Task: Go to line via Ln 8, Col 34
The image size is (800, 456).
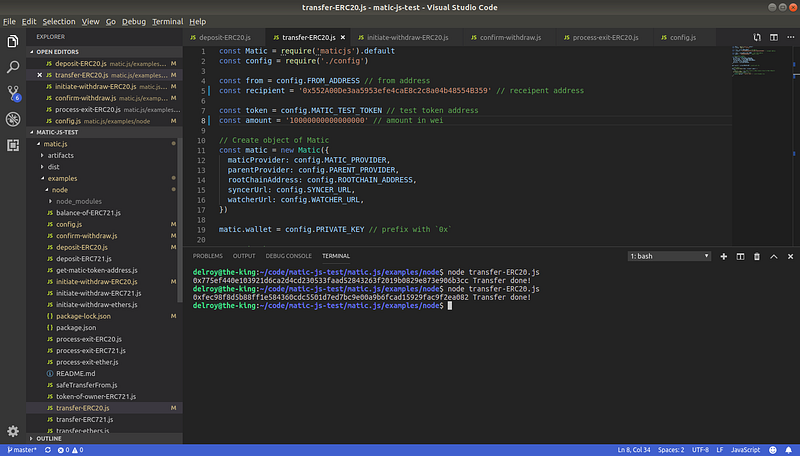Action: point(634,450)
